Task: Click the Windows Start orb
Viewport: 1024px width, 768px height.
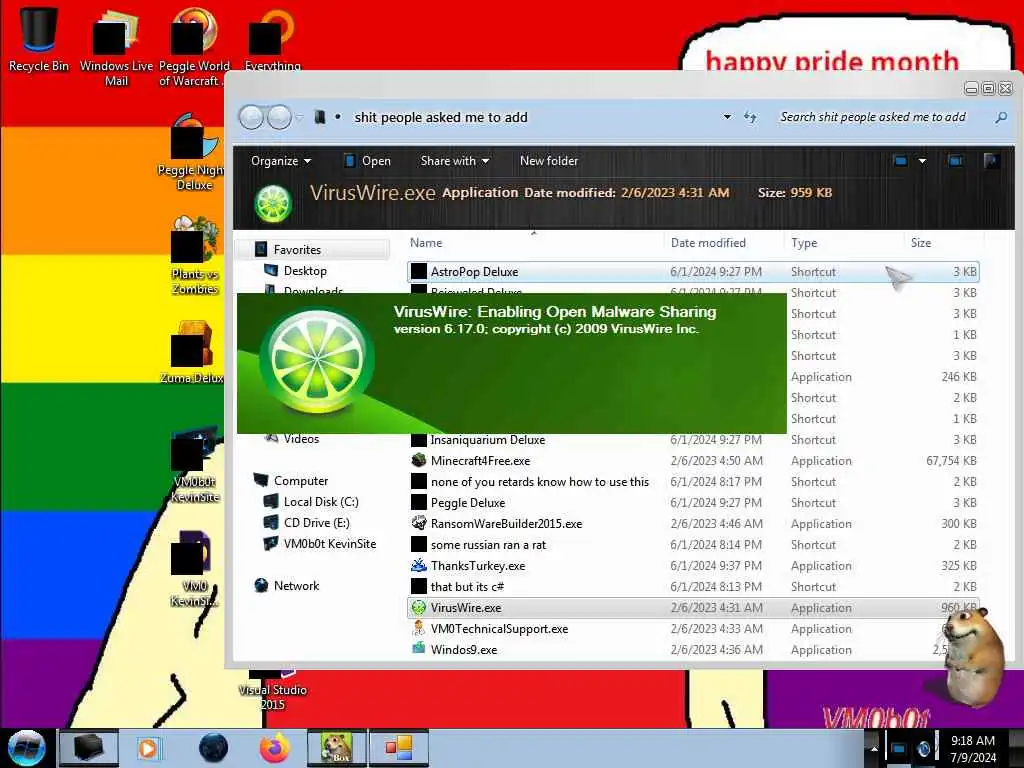Action: [26, 748]
